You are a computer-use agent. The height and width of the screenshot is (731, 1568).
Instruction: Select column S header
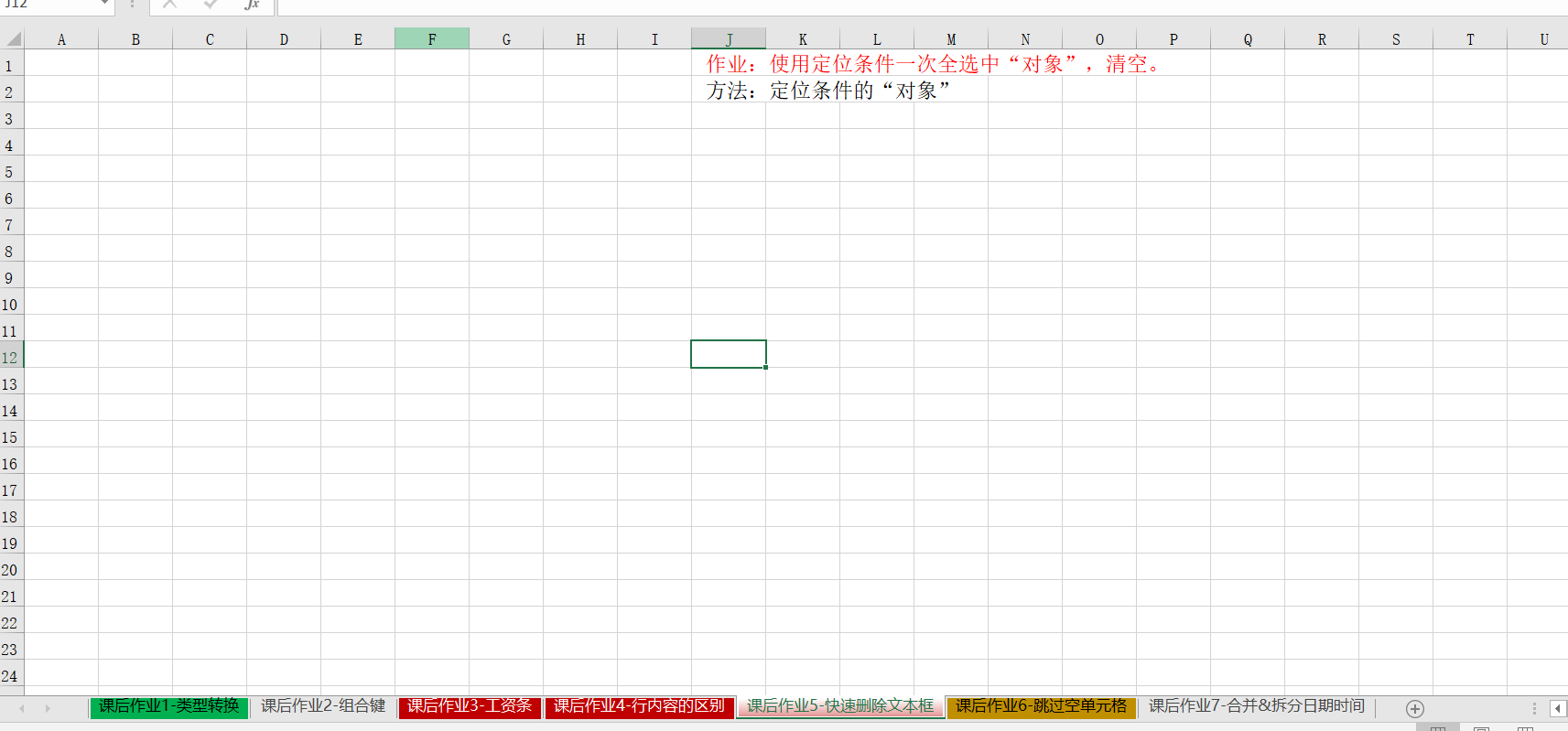1396,39
